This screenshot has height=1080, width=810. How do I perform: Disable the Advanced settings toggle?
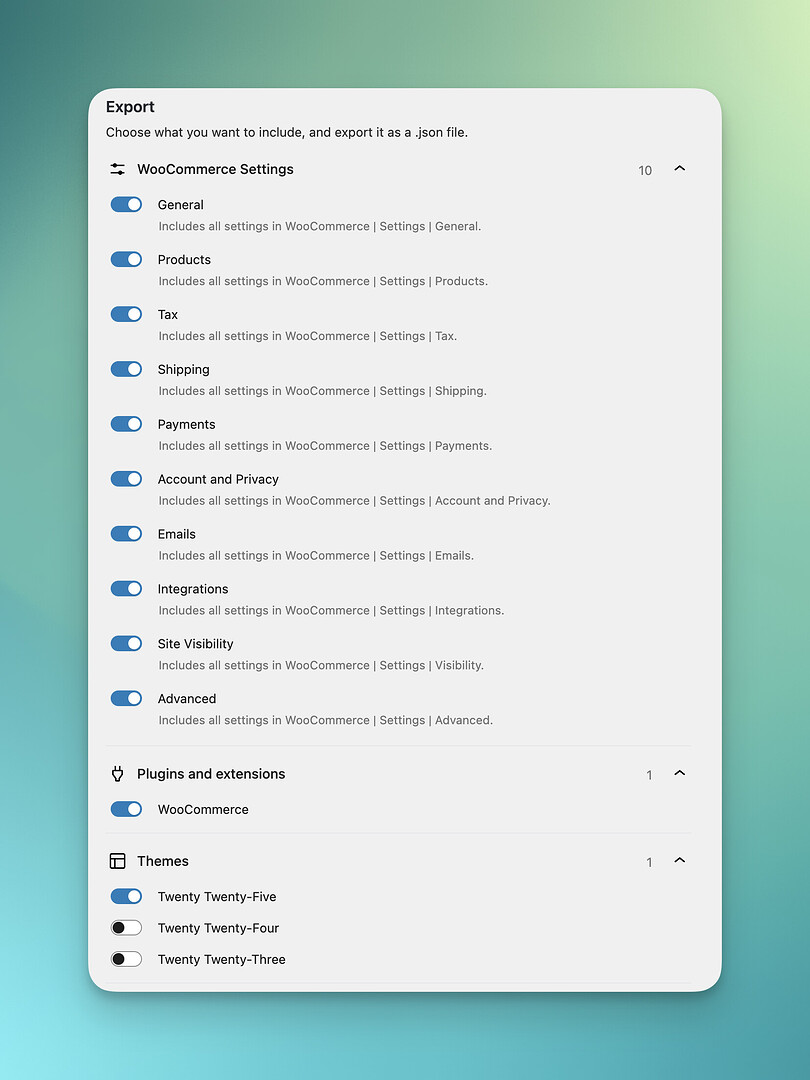127,699
